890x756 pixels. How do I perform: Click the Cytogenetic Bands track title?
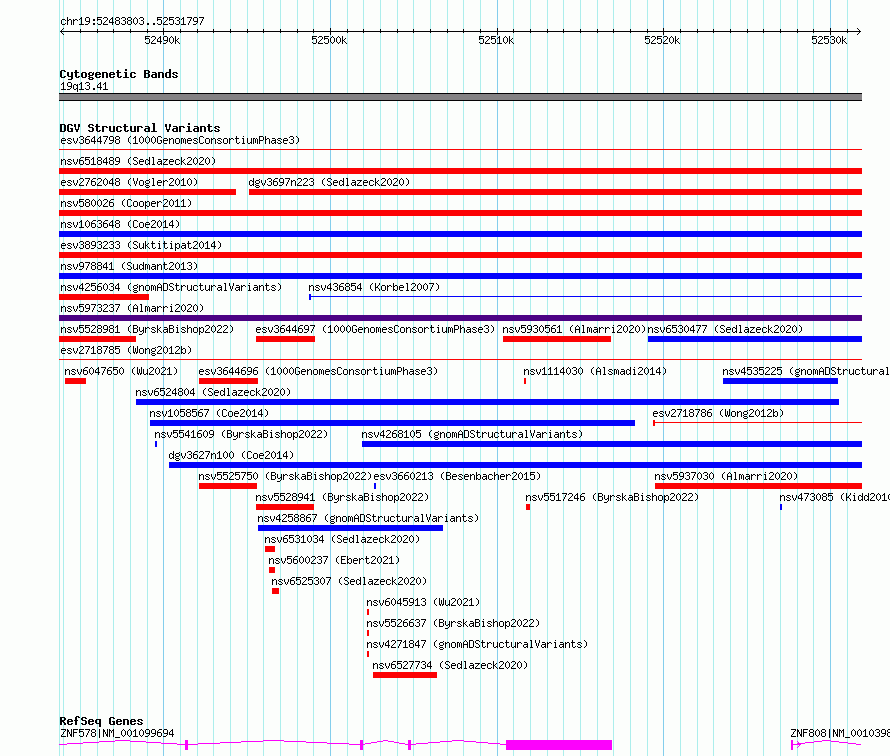point(119,74)
